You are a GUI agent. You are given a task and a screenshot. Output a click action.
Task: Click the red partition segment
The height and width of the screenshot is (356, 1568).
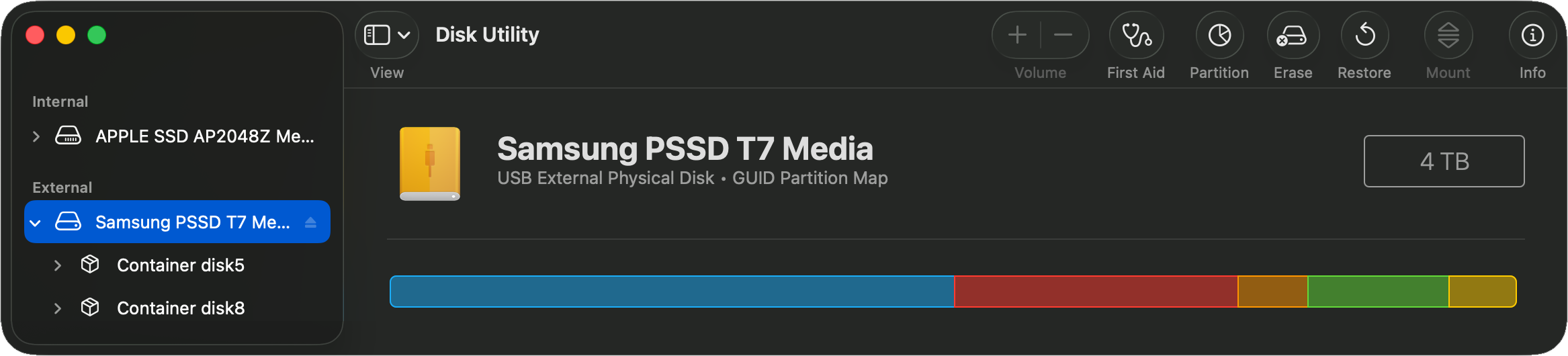coord(1096,292)
